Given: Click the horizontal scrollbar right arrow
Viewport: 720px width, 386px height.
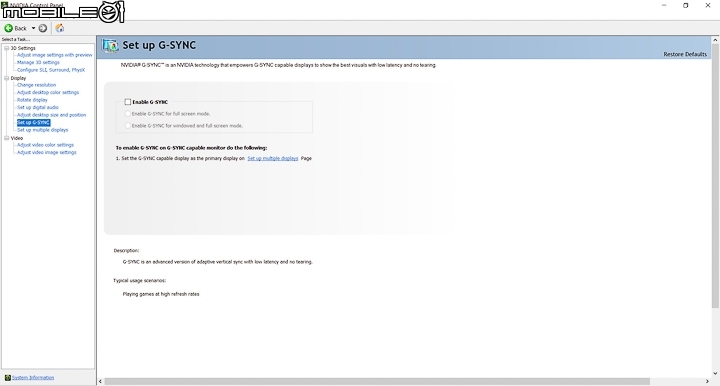Looking at the screenshot, I should pyautogui.click(x=707, y=381).
